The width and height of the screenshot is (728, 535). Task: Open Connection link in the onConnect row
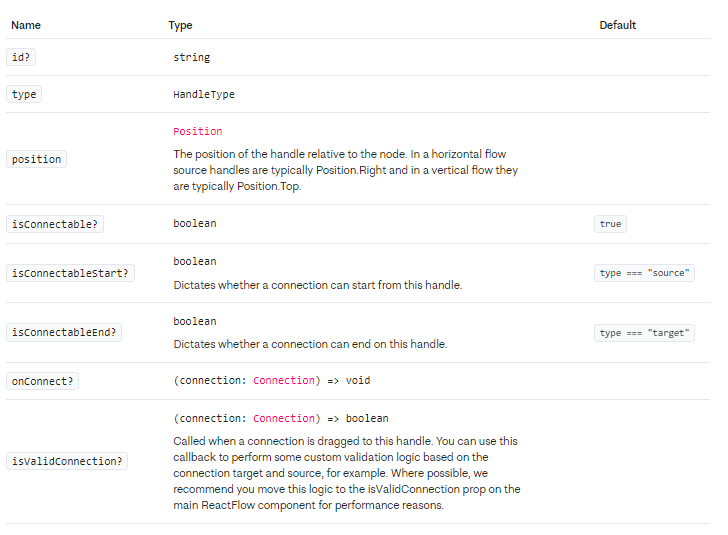tap(284, 380)
